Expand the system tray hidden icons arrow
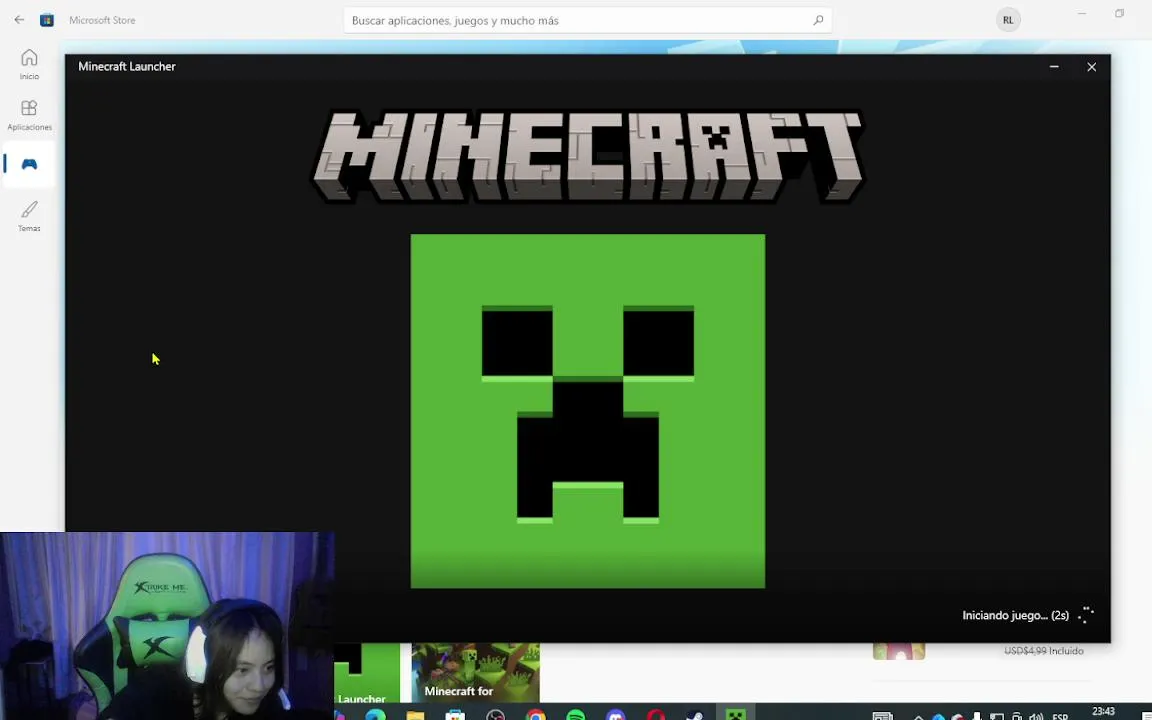Viewport: 1152px width, 720px height. pos(918,717)
